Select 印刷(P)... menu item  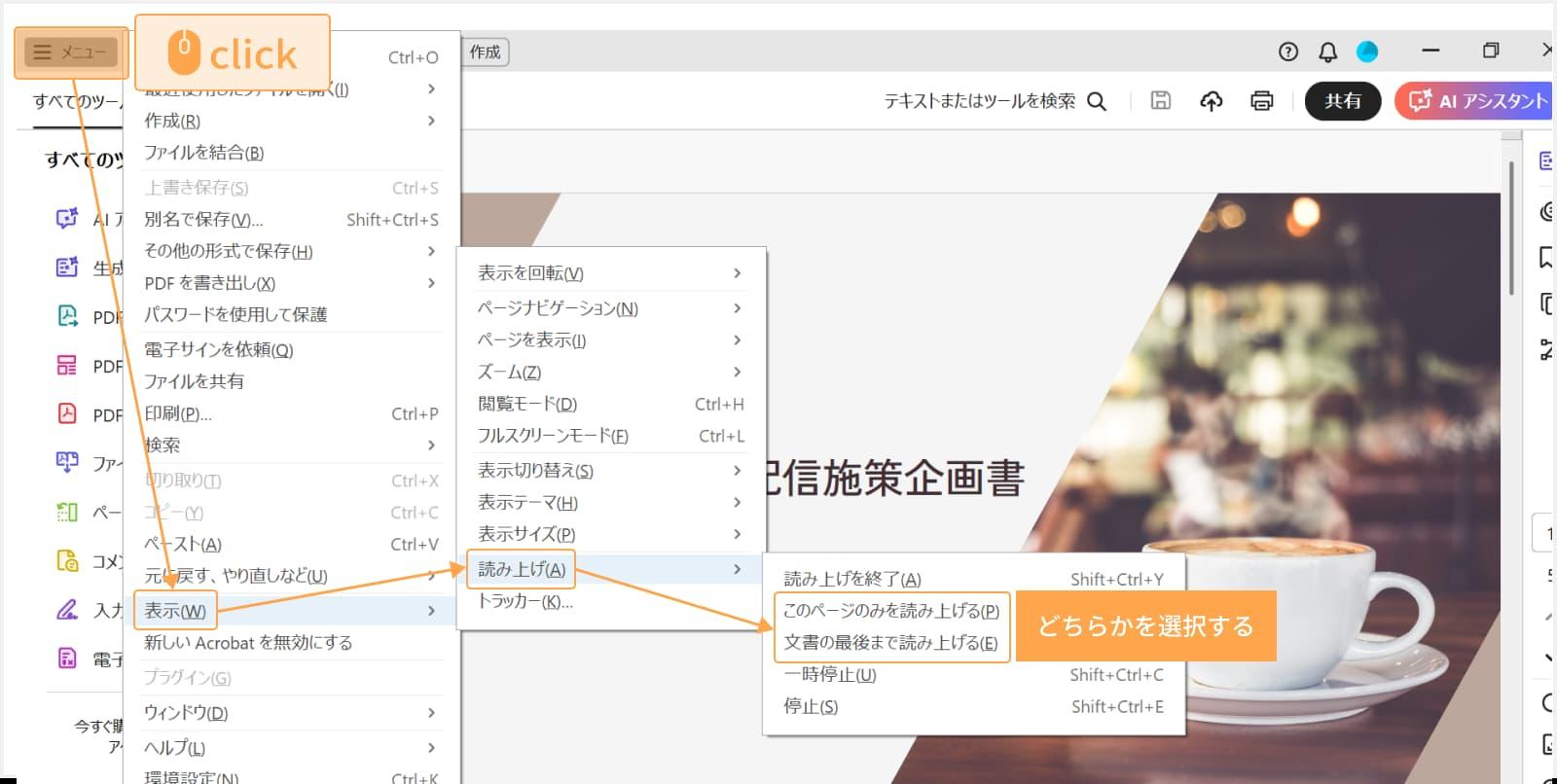pyautogui.click(x=290, y=413)
